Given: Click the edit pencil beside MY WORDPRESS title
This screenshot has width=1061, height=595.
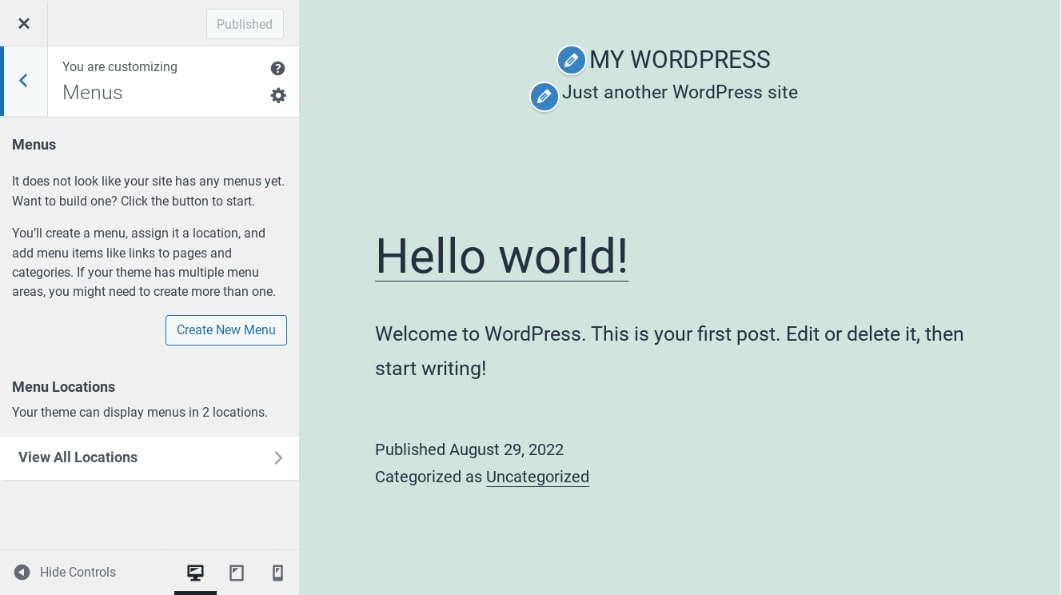Looking at the screenshot, I should pos(571,60).
